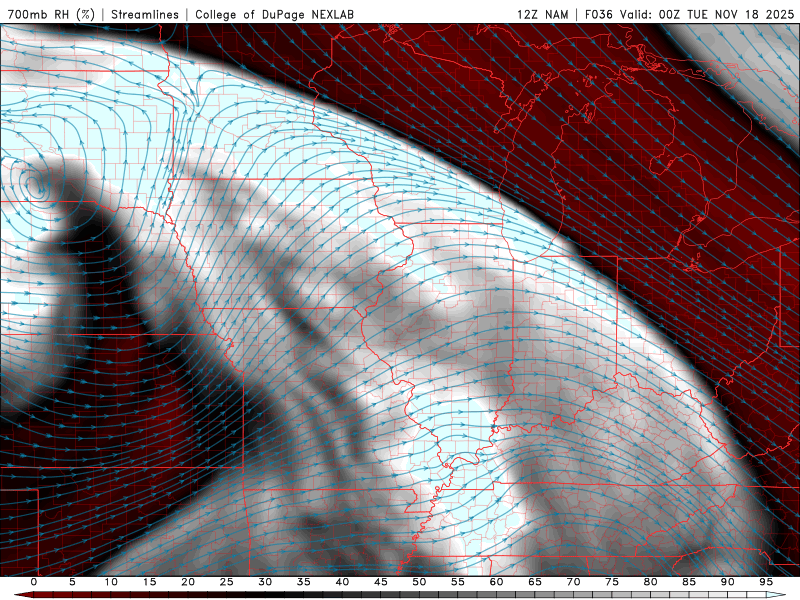Screen dimensions: 800x600
Task: Click 'Valid: 00Z TUE NOV 18 2025' text
Action: click(707, 14)
